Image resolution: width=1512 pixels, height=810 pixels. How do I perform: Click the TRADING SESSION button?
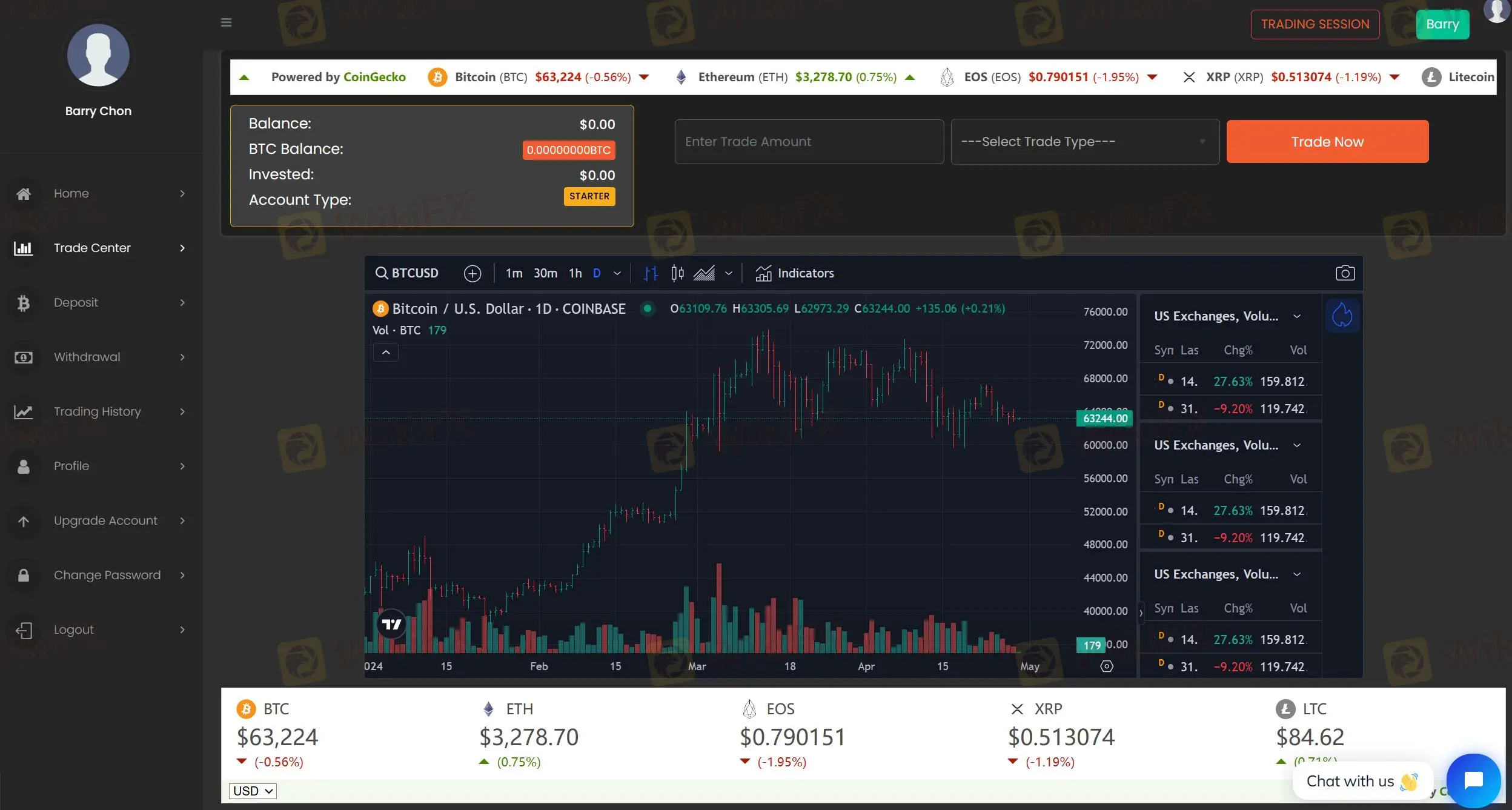(1315, 24)
